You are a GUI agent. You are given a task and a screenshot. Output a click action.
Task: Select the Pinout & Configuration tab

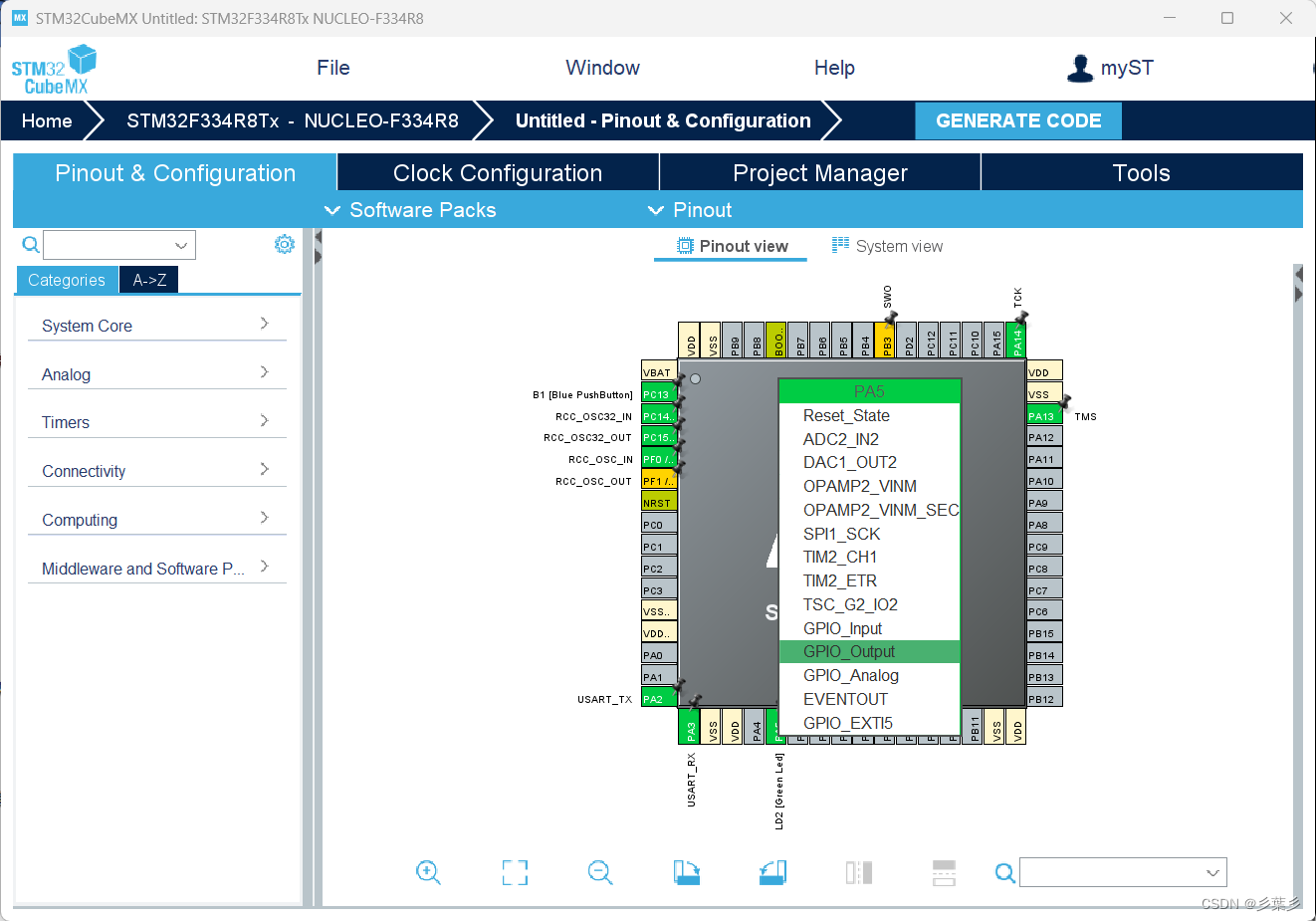(x=175, y=173)
